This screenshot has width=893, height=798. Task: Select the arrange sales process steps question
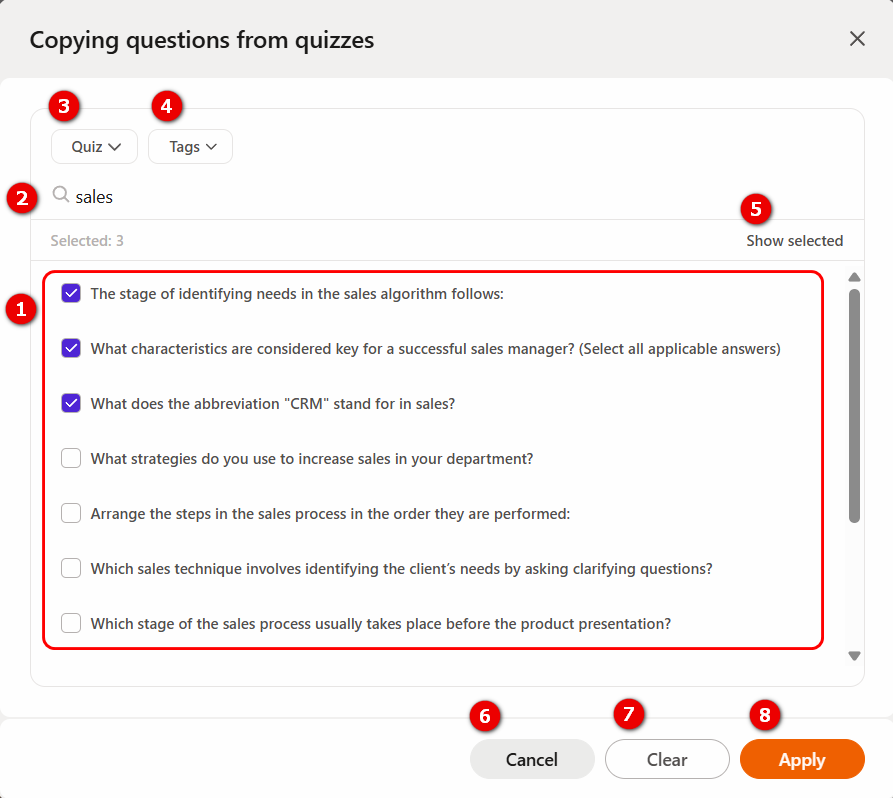tap(71, 513)
